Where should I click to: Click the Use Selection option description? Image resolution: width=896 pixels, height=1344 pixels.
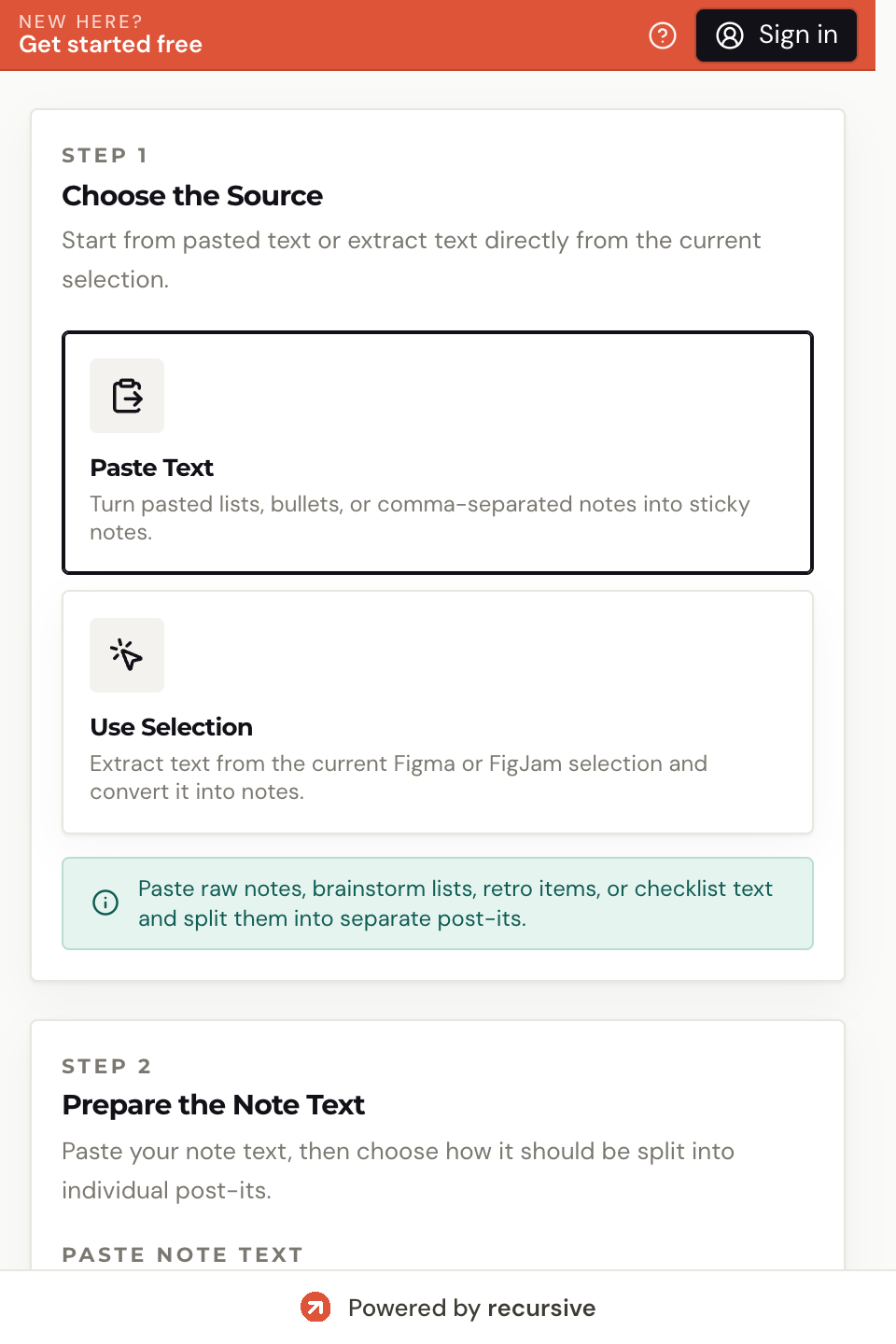(x=399, y=777)
